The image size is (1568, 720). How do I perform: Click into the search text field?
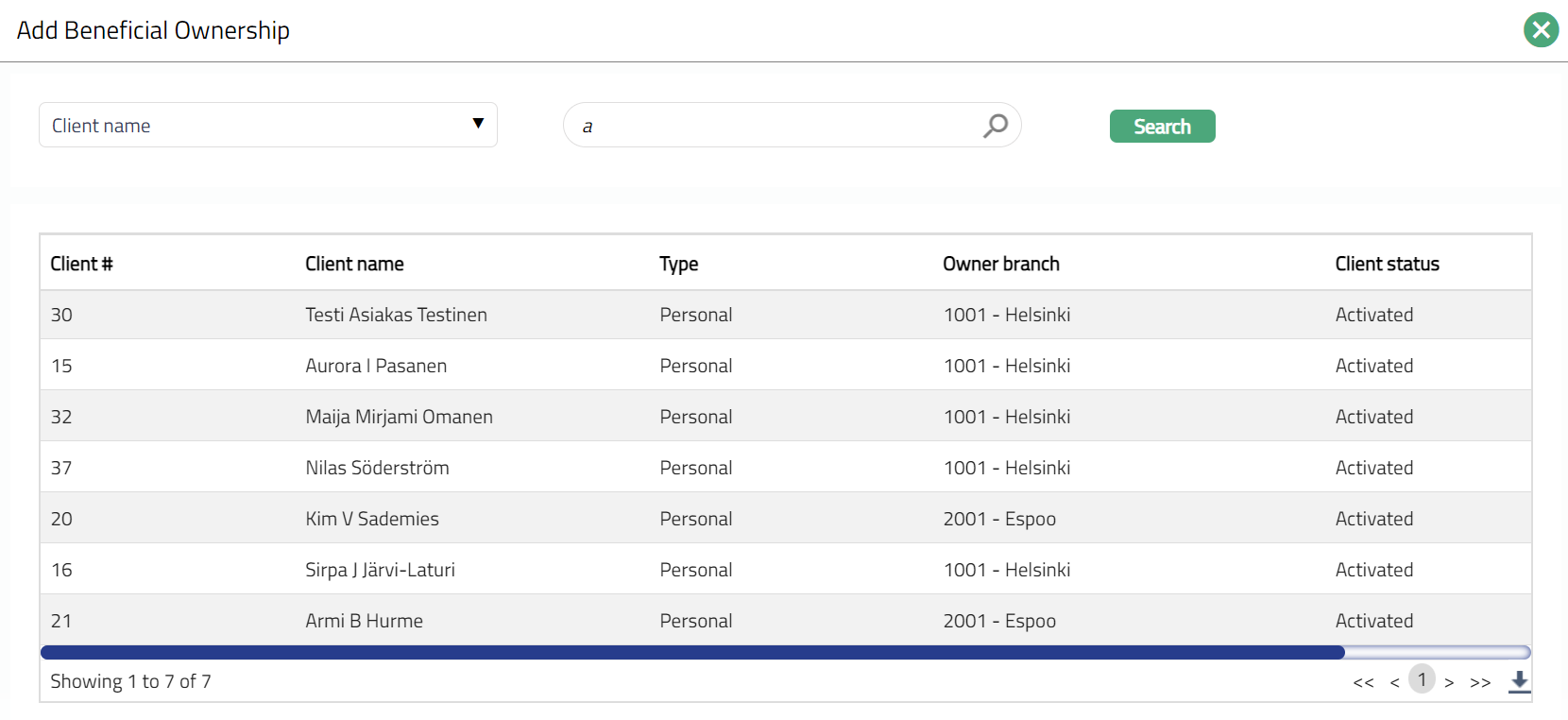775,126
